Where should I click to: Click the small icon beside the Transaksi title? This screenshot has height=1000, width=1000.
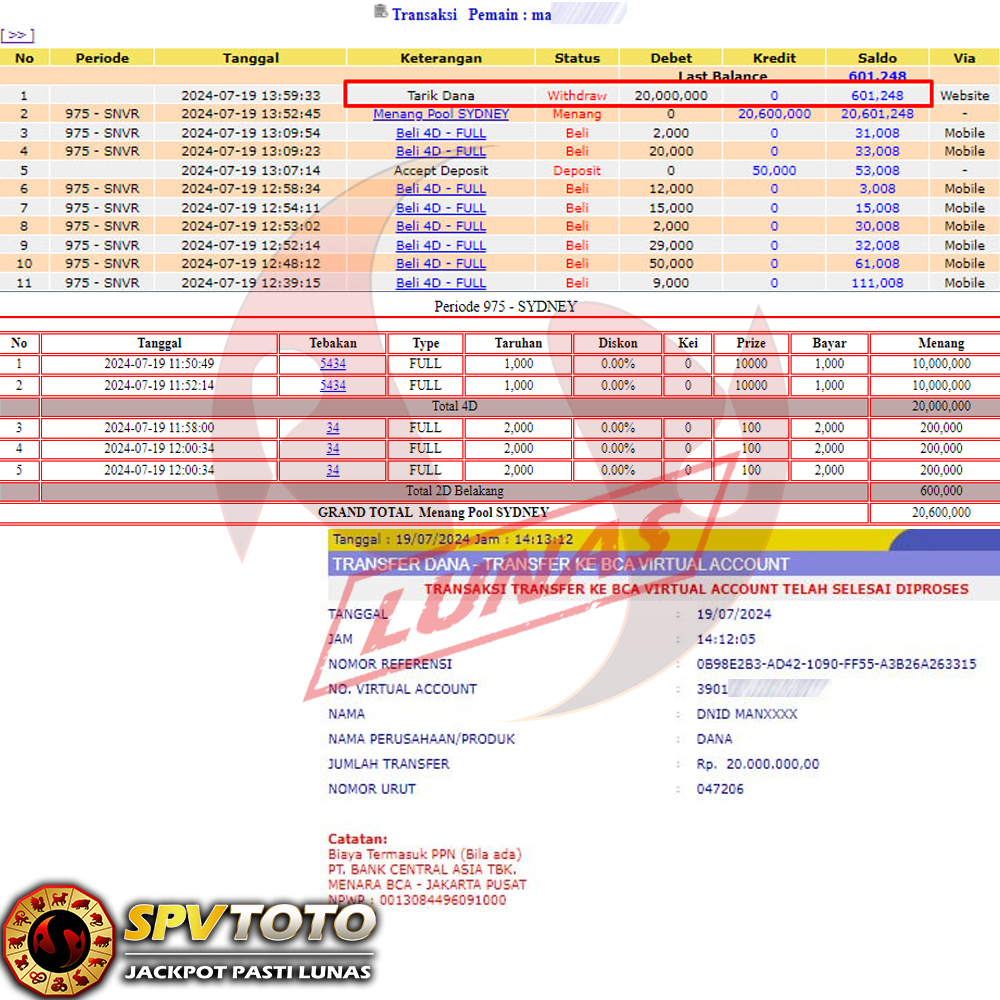pos(380,12)
